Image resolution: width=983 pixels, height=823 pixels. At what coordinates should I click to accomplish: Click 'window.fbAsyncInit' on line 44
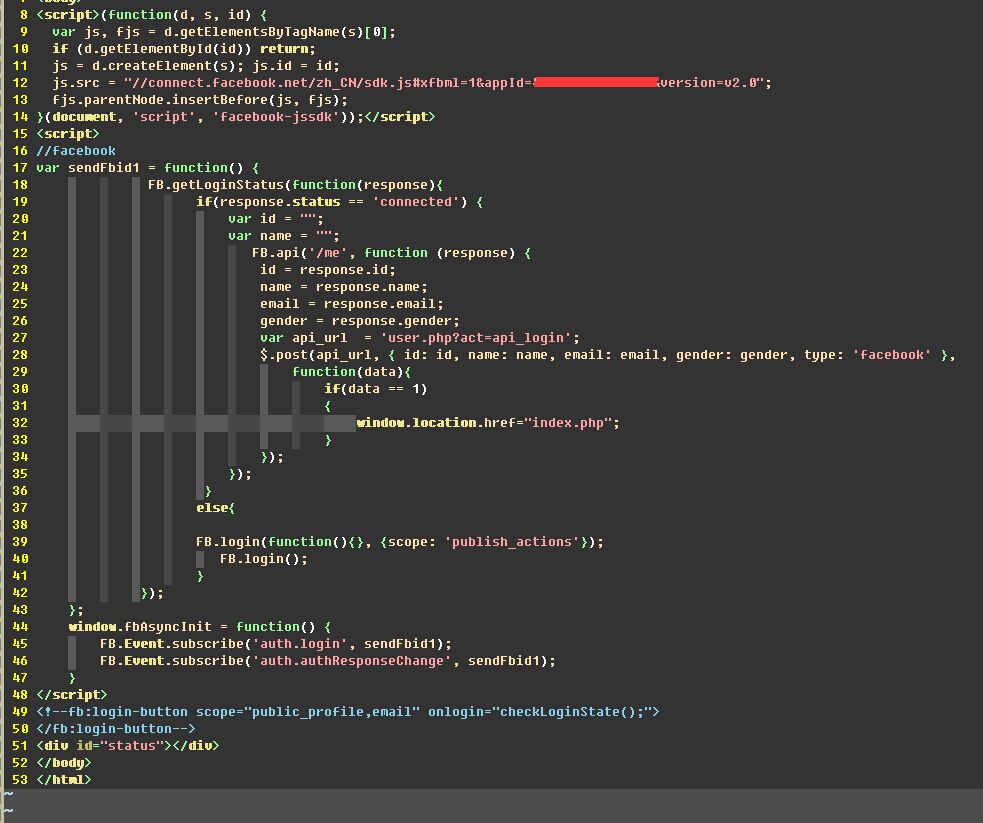(140, 626)
